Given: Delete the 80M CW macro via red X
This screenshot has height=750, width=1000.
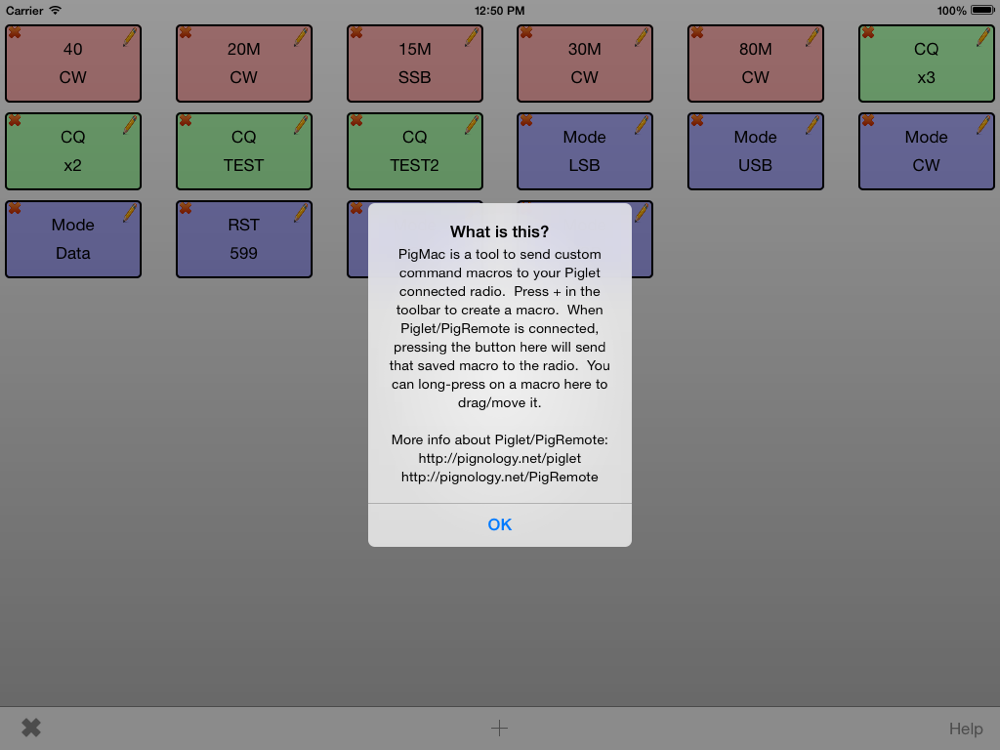Looking at the screenshot, I should click(x=697, y=33).
